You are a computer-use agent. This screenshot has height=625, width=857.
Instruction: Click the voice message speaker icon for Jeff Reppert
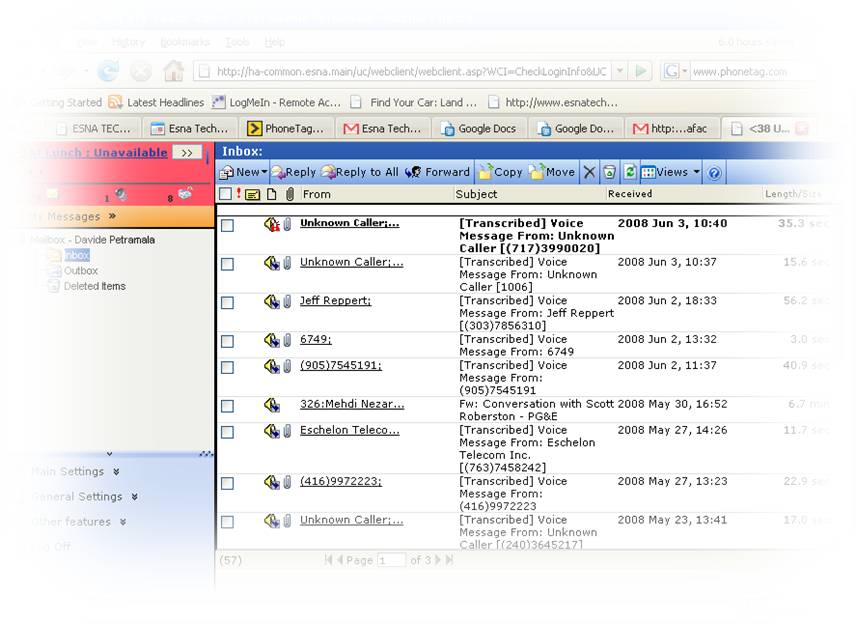tap(272, 302)
